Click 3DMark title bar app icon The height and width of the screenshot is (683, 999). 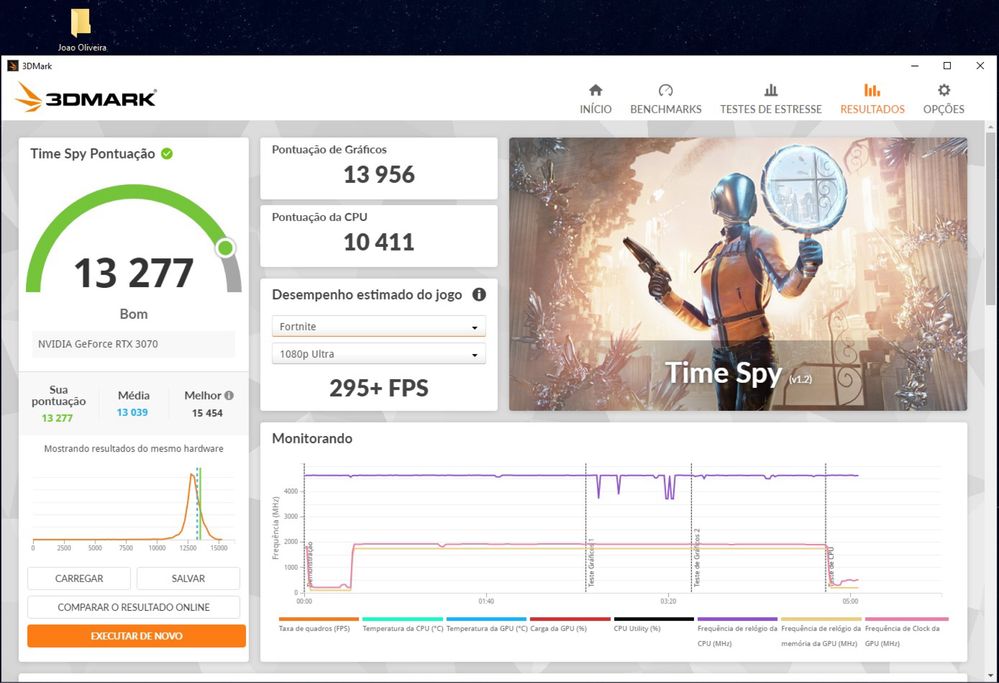coord(13,66)
